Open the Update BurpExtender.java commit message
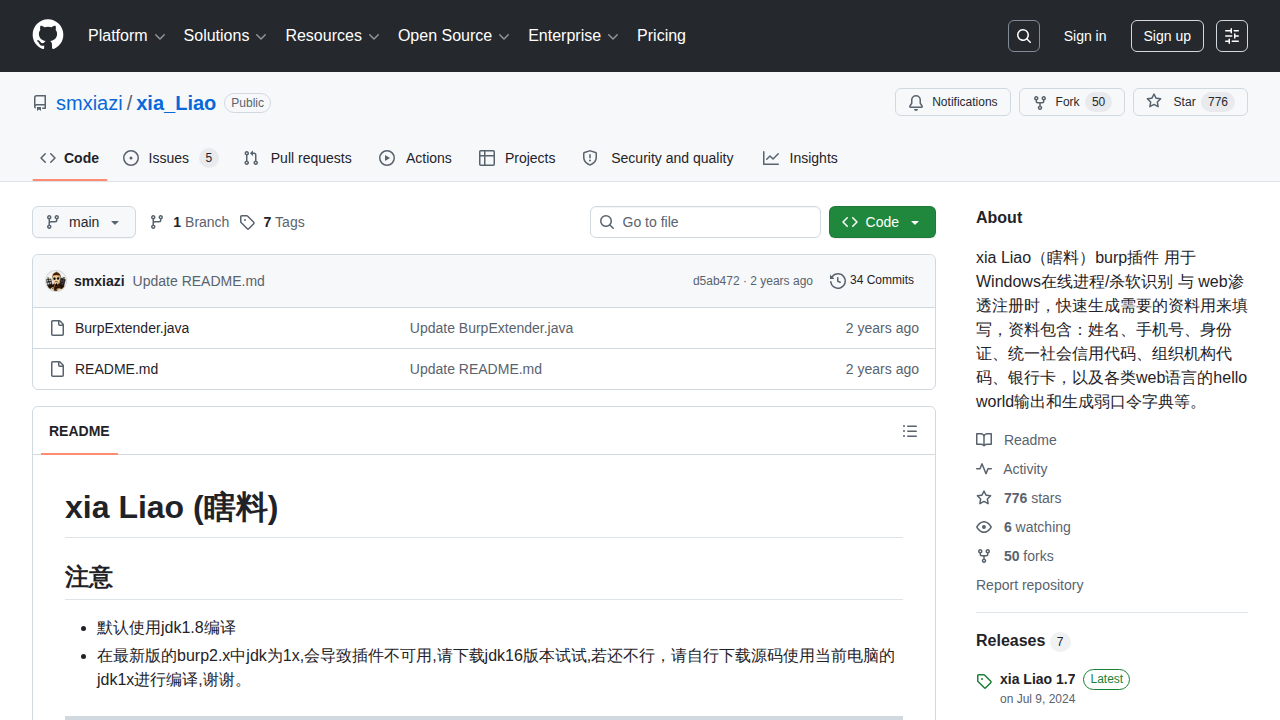The width and height of the screenshot is (1280, 720). click(492, 328)
